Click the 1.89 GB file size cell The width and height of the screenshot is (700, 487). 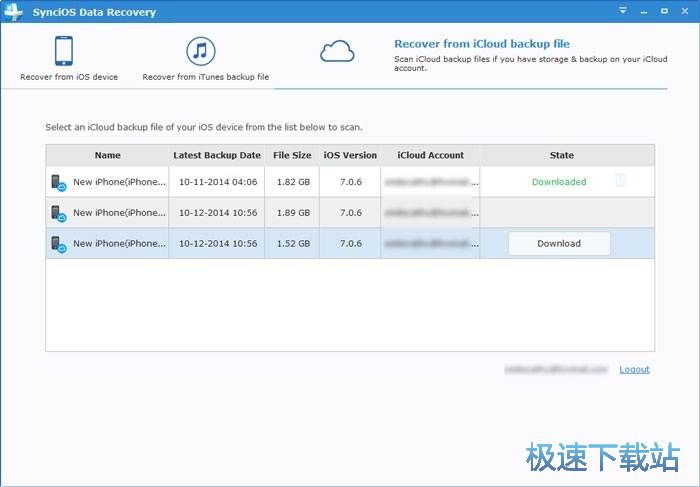pos(293,213)
